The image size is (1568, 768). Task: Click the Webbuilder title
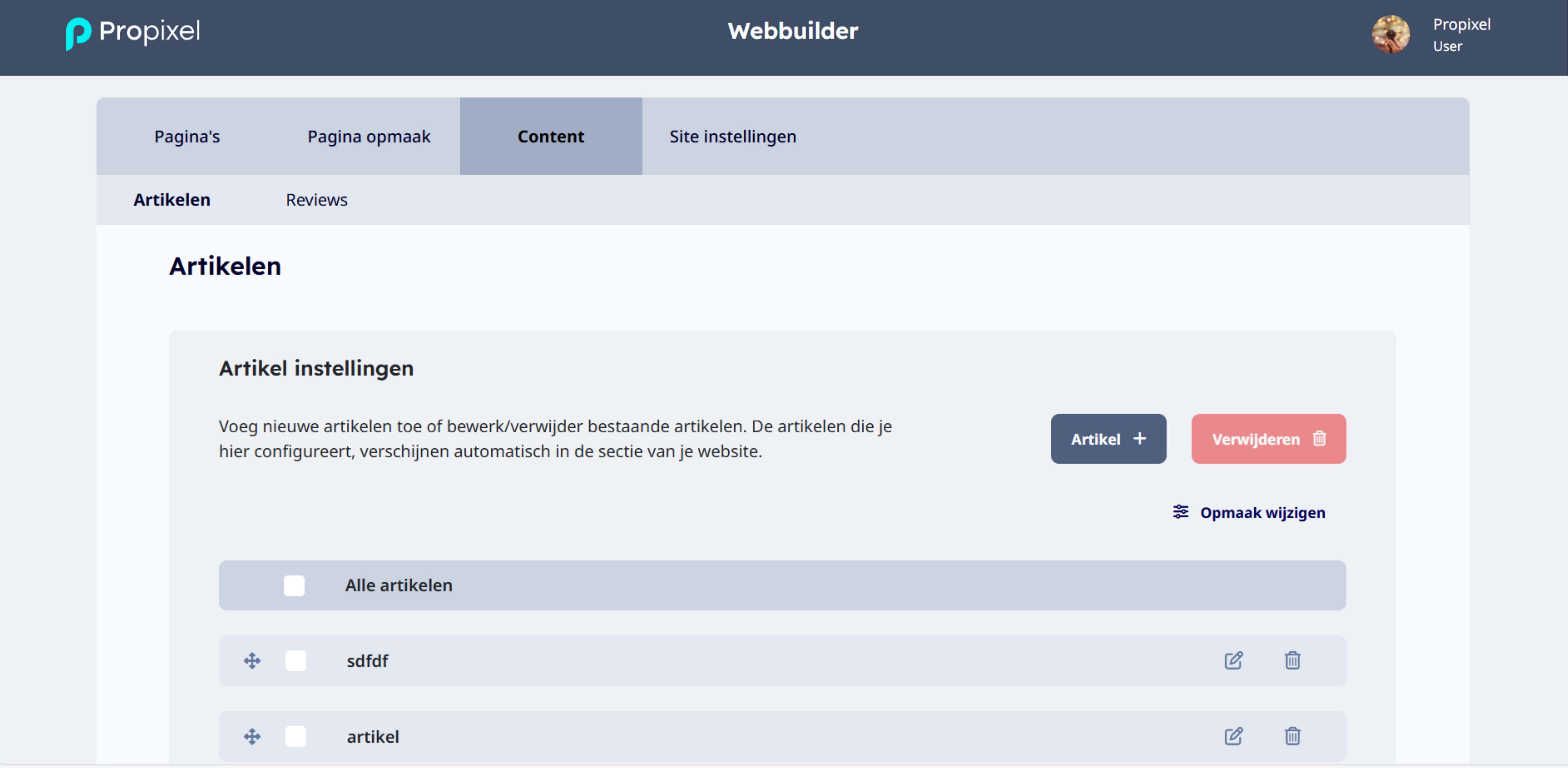(793, 31)
